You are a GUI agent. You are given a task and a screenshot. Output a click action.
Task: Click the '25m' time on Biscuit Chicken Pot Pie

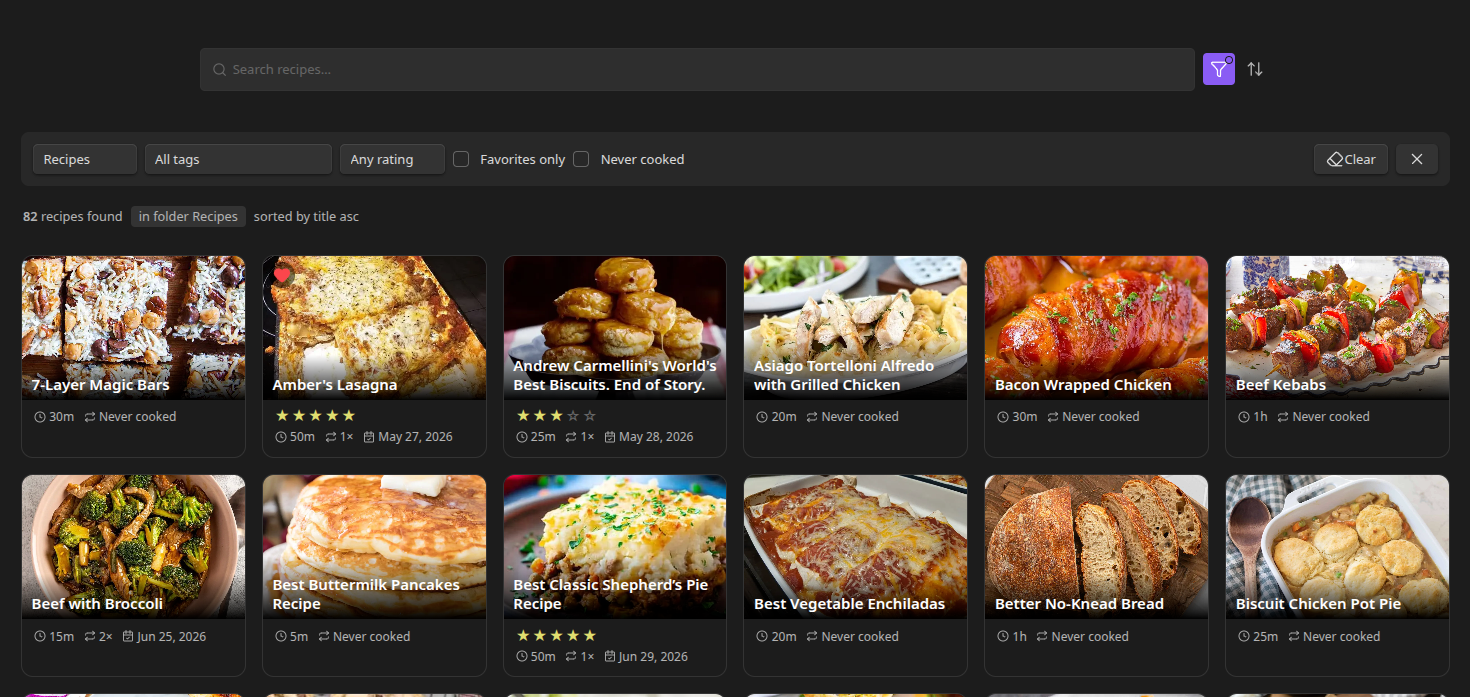click(1266, 636)
